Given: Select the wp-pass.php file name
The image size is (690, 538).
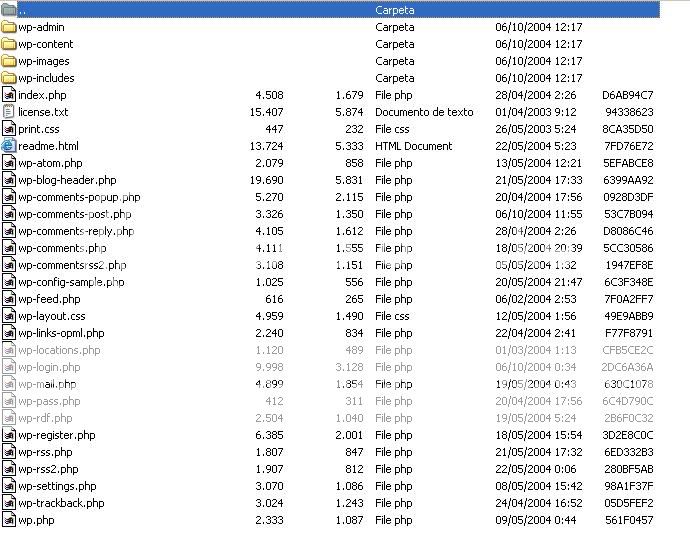Looking at the screenshot, I should click(49, 401).
